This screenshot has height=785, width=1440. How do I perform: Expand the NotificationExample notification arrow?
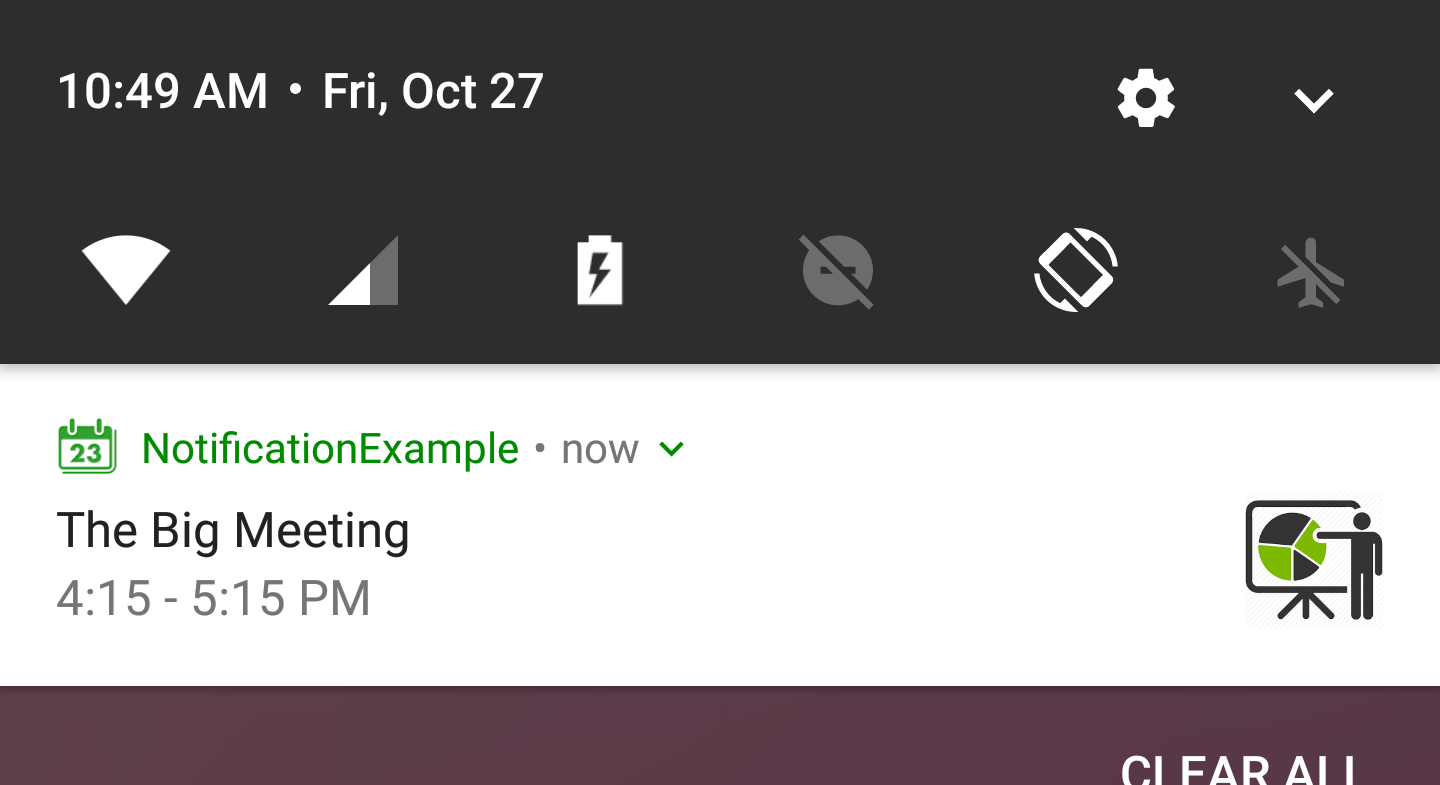672,449
